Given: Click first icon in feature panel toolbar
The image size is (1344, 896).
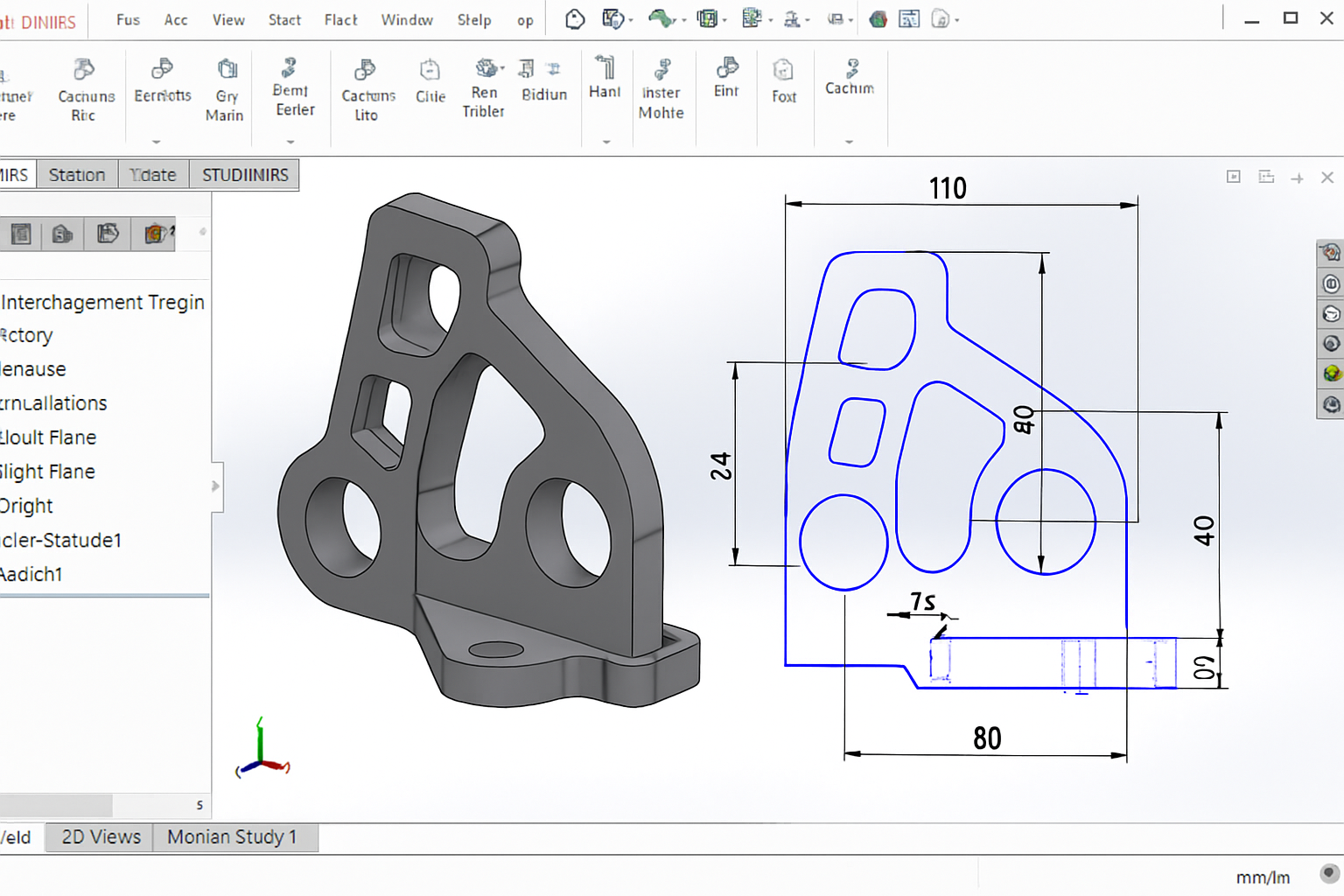Looking at the screenshot, I should [21, 234].
